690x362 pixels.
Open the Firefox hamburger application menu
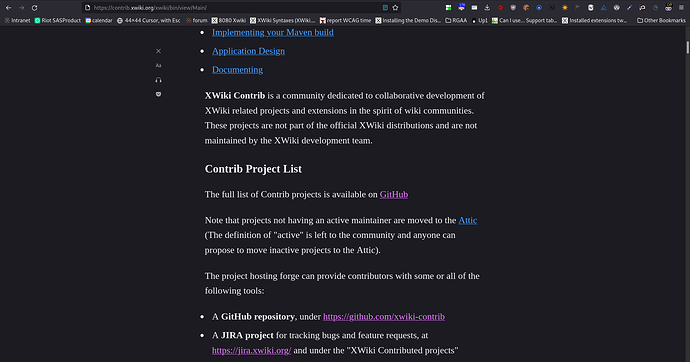point(681,7)
